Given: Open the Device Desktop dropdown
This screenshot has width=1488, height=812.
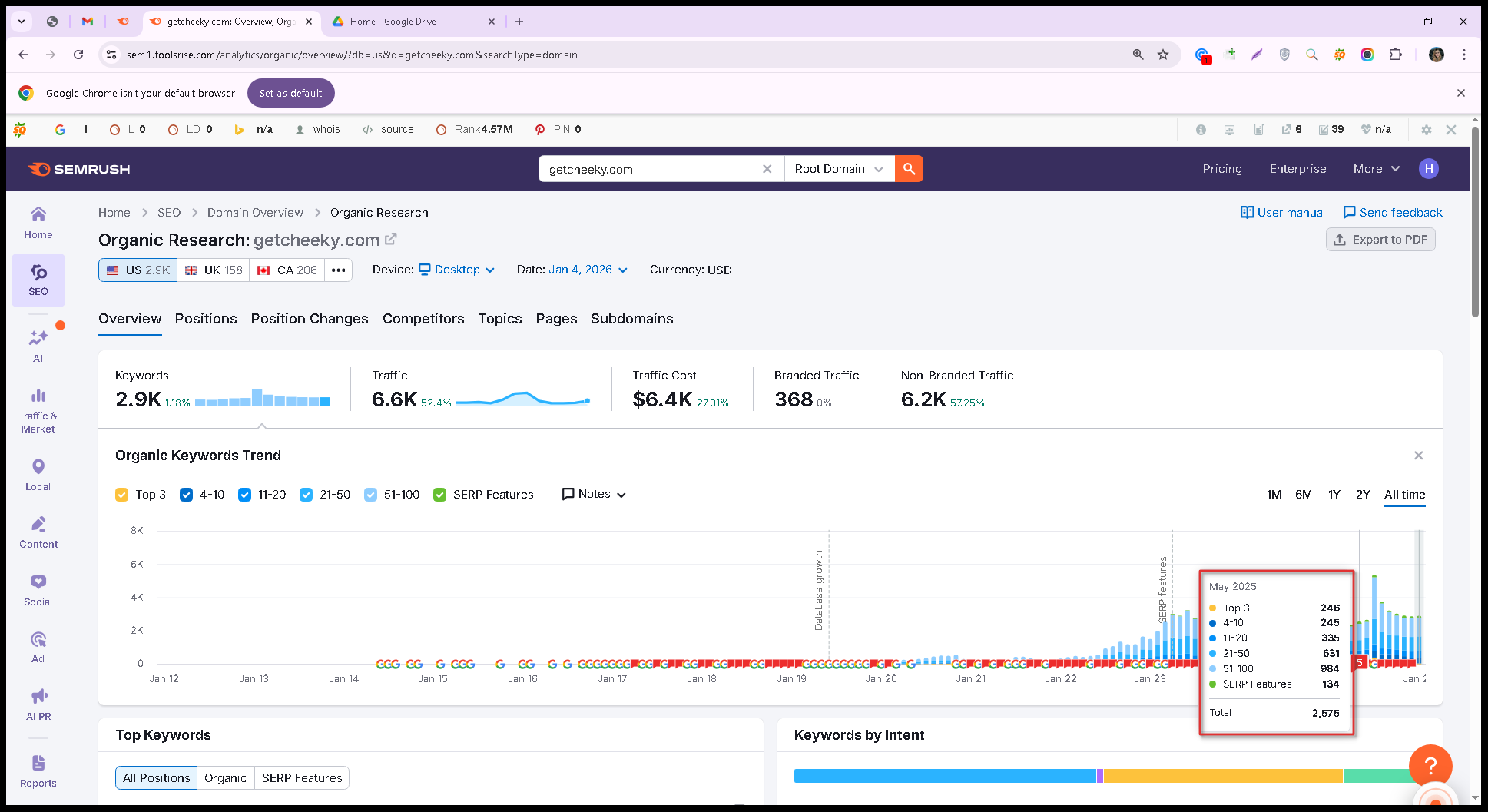Looking at the screenshot, I should (x=457, y=270).
